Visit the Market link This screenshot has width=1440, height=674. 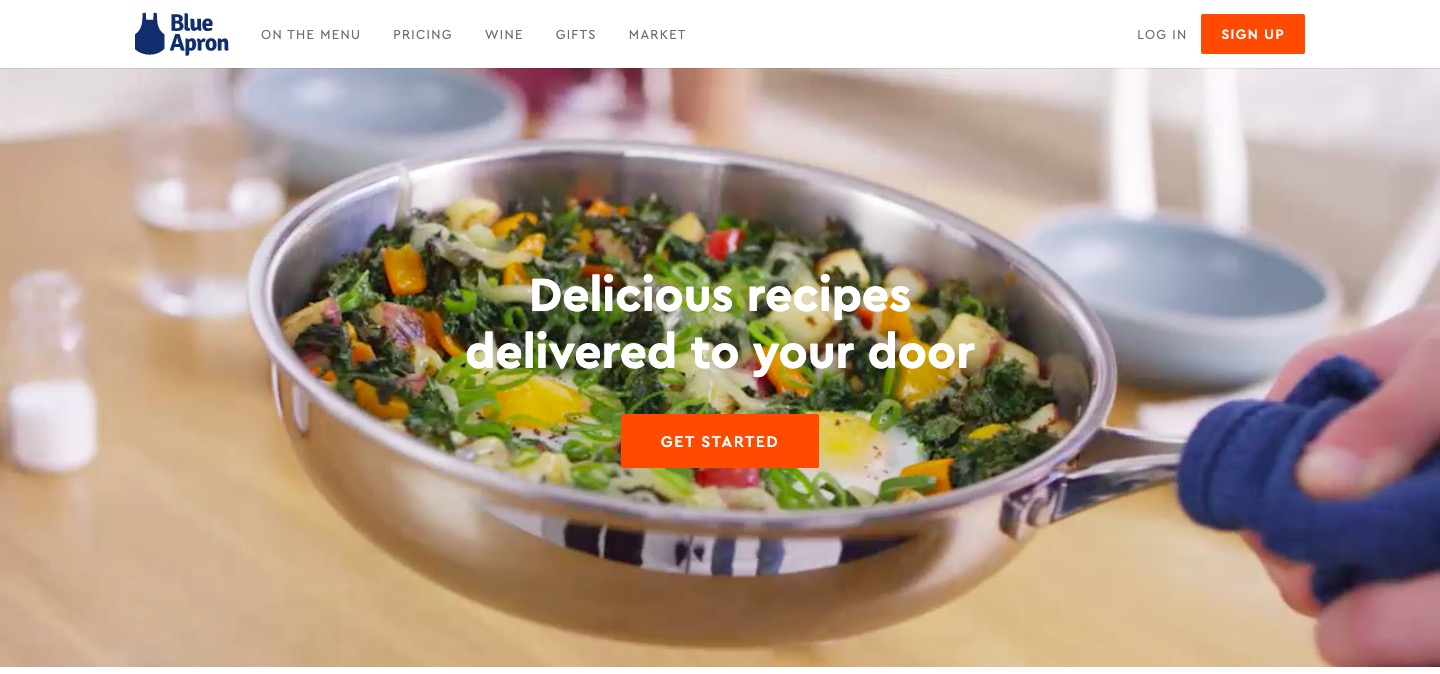(657, 34)
